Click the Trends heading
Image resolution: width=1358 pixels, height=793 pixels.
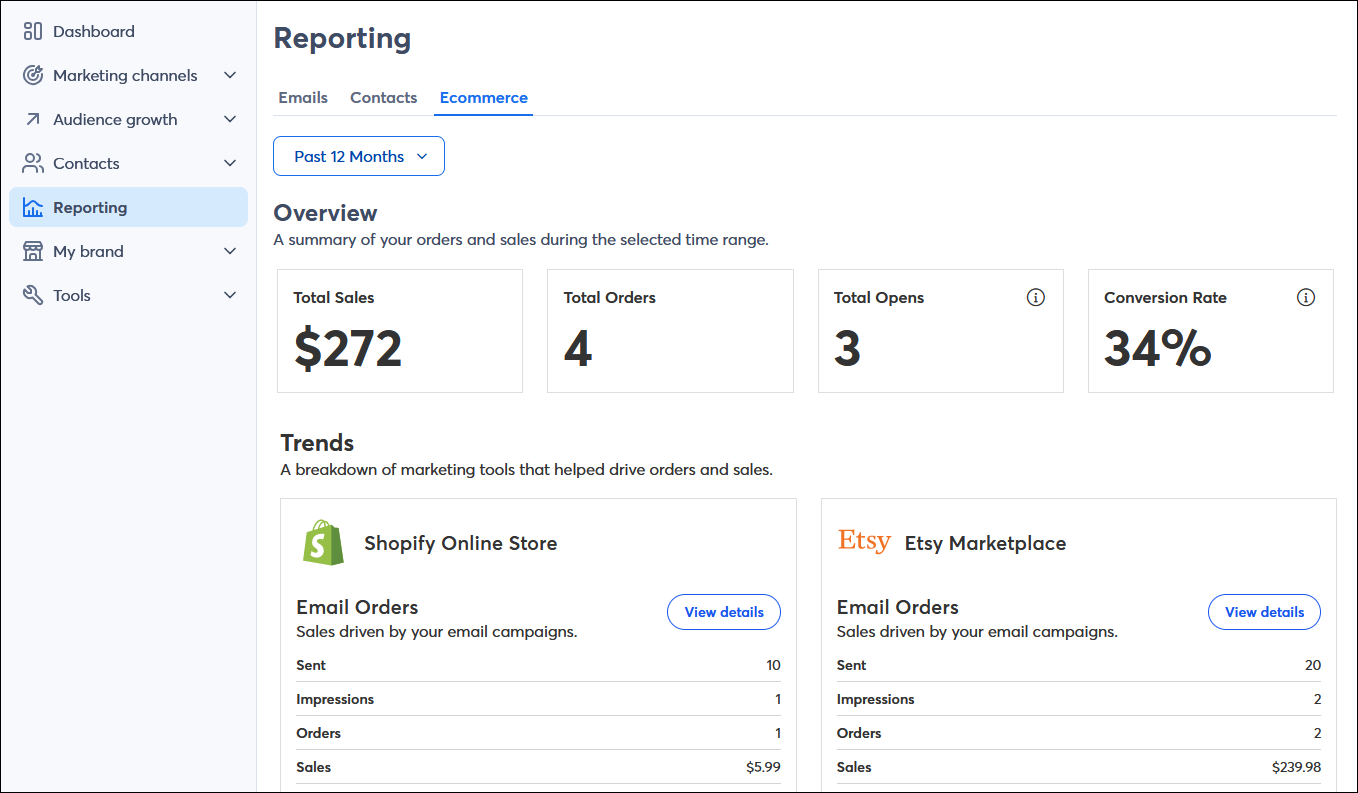point(317,443)
